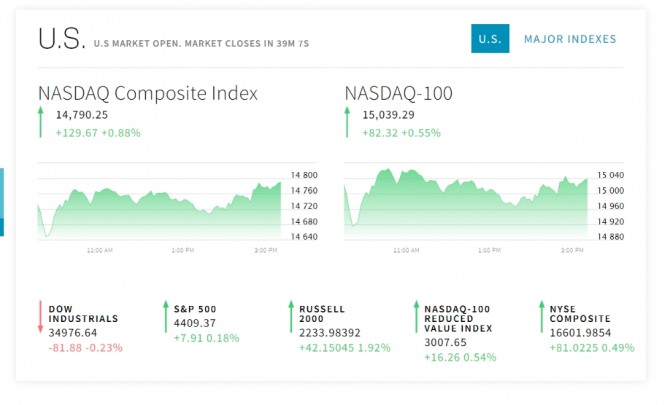
Task: Select the U.S. tab
Action: (x=490, y=39)
